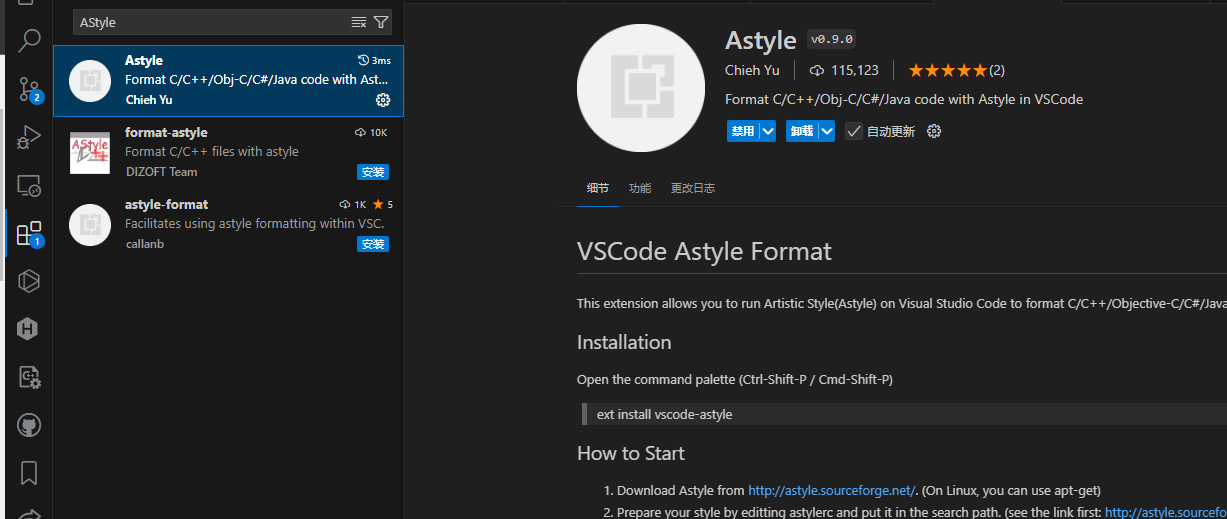Install the format-astyle extension
1227x519 pixels.
[373, 172]
